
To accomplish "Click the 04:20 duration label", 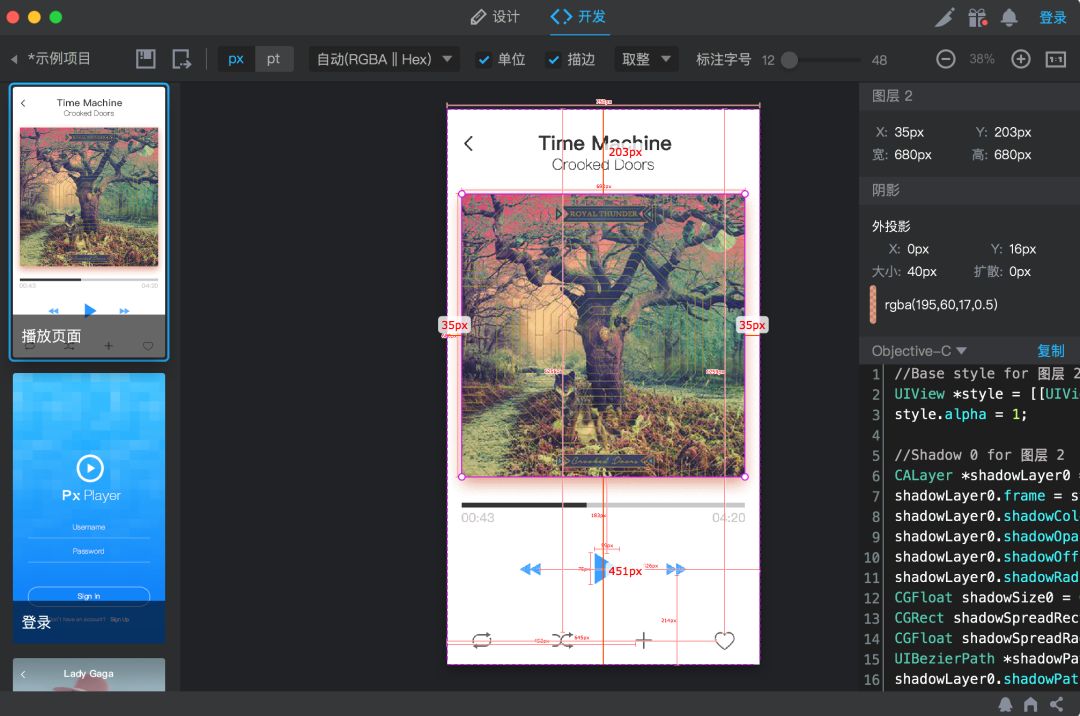I will [x=729, y=518].
